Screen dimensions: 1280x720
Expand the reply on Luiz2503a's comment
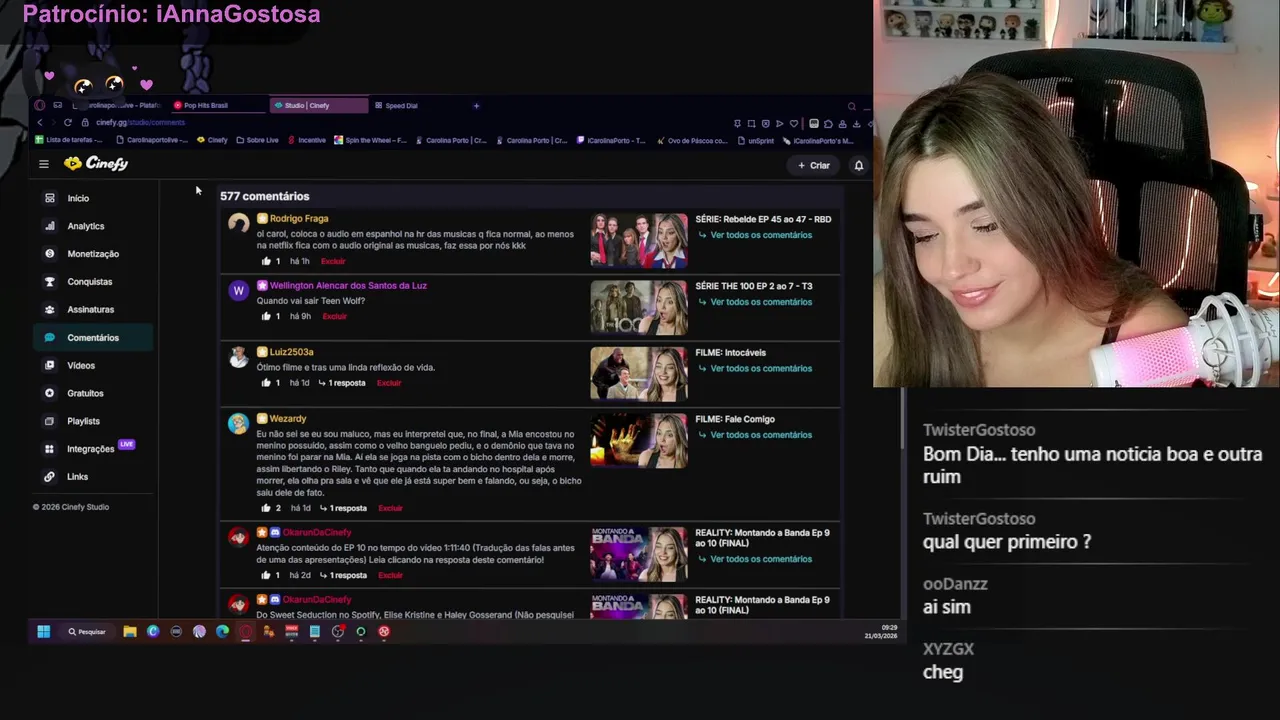coord(342,383)
